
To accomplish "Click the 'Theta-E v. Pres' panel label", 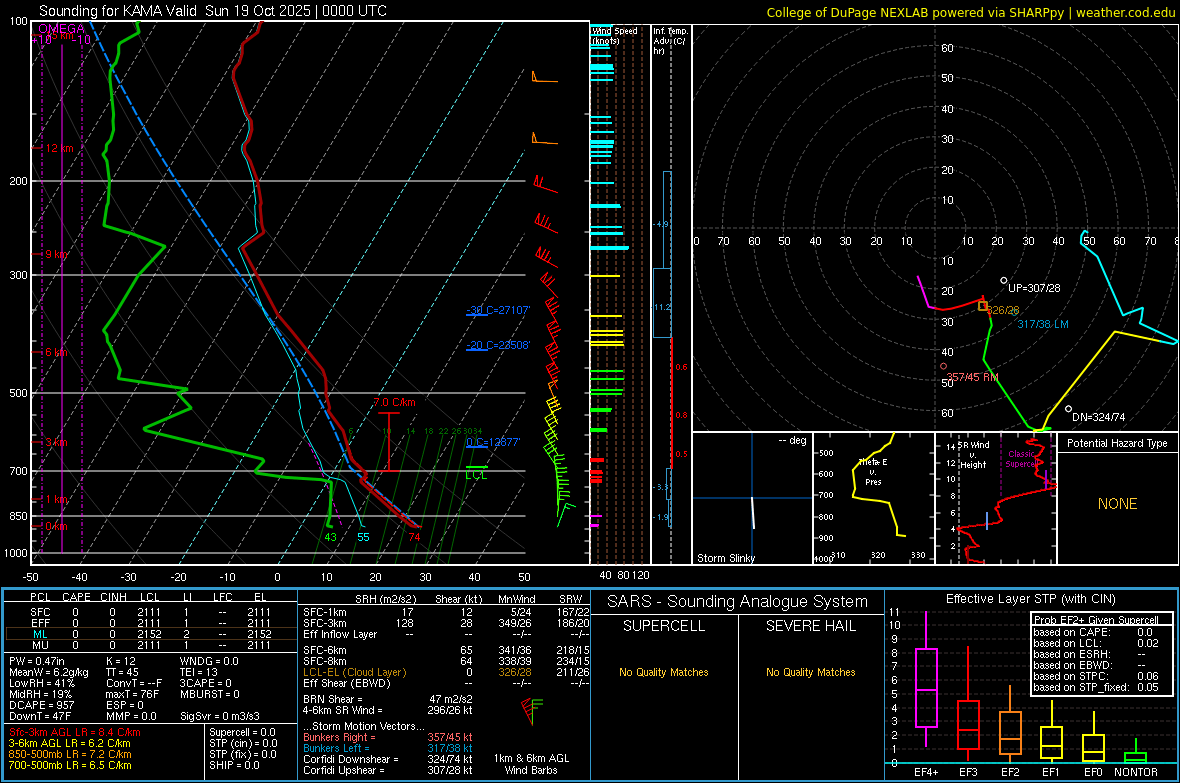I will tap(873, 471).
